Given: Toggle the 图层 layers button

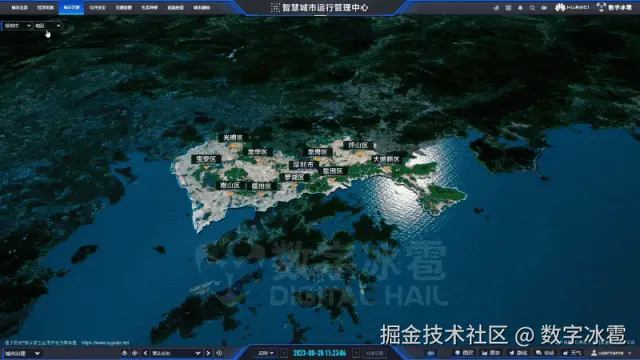Looking at the screenshot, I should [464, 353].
